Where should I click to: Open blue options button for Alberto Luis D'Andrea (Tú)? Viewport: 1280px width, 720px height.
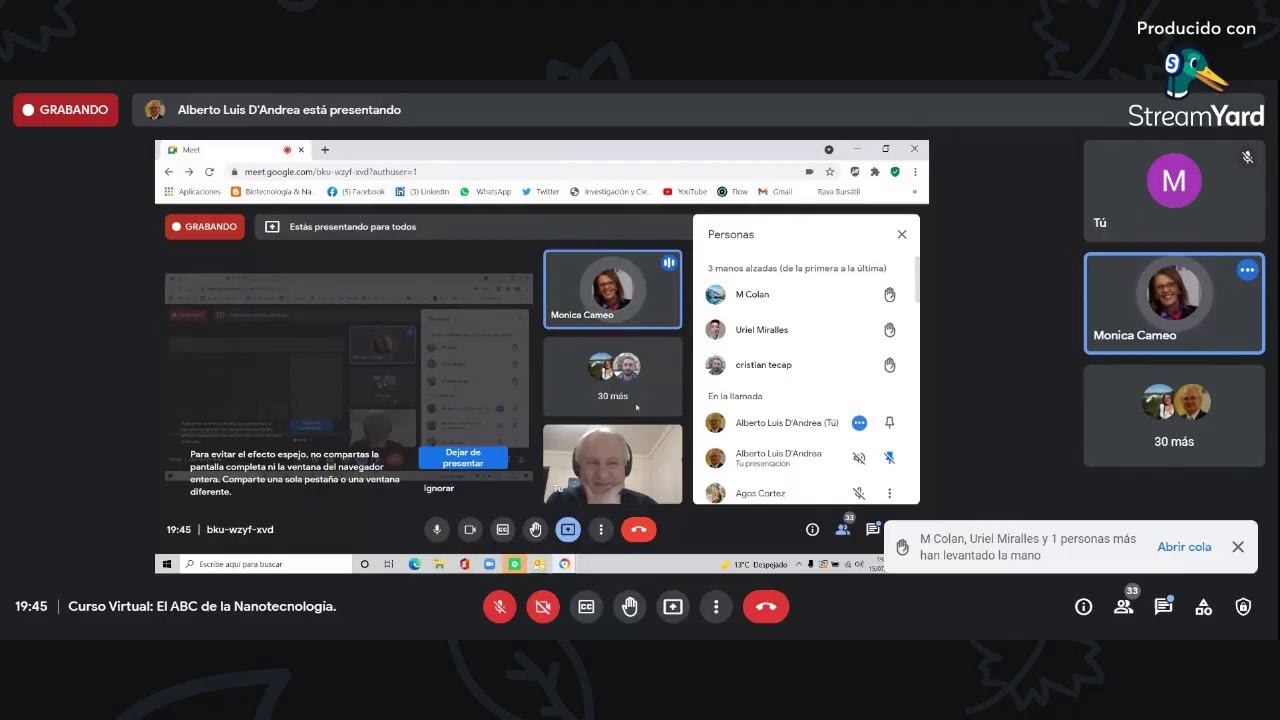point(859,423)
